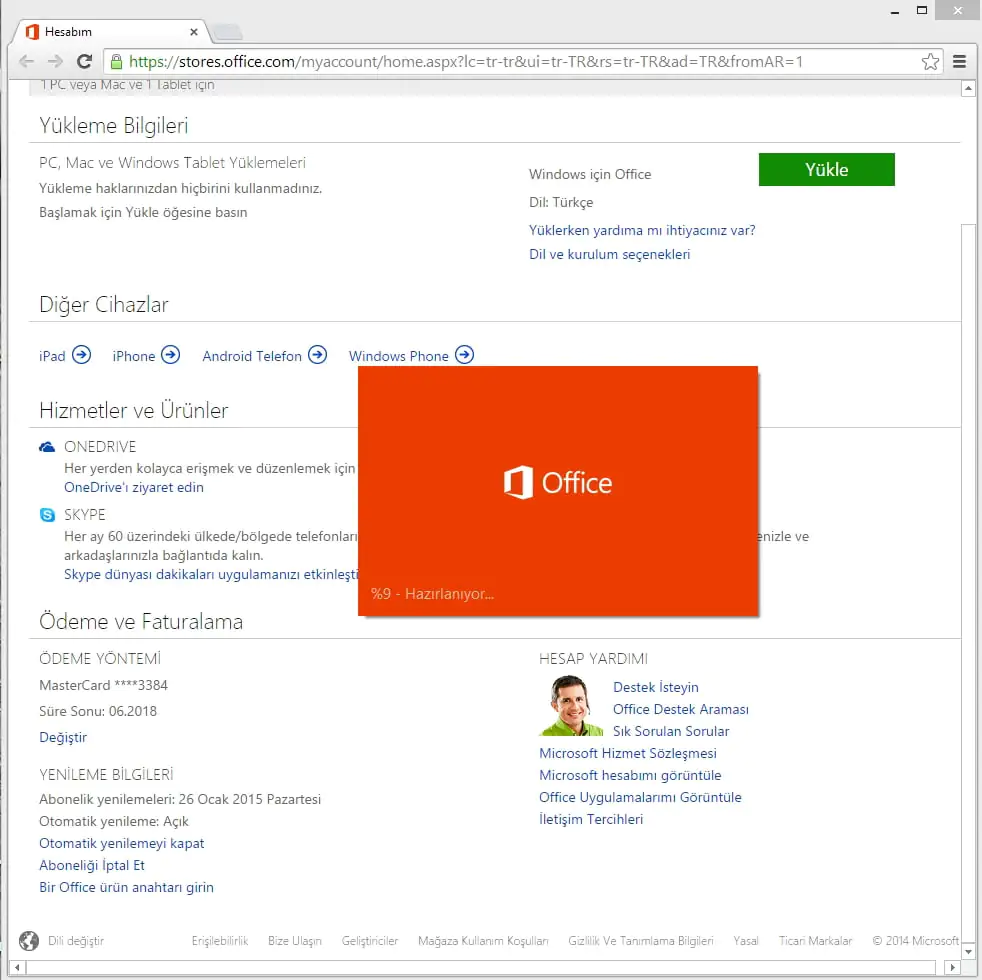Open Destek İsteyin link
Screen dimensions: 982x980
[655, 687]
